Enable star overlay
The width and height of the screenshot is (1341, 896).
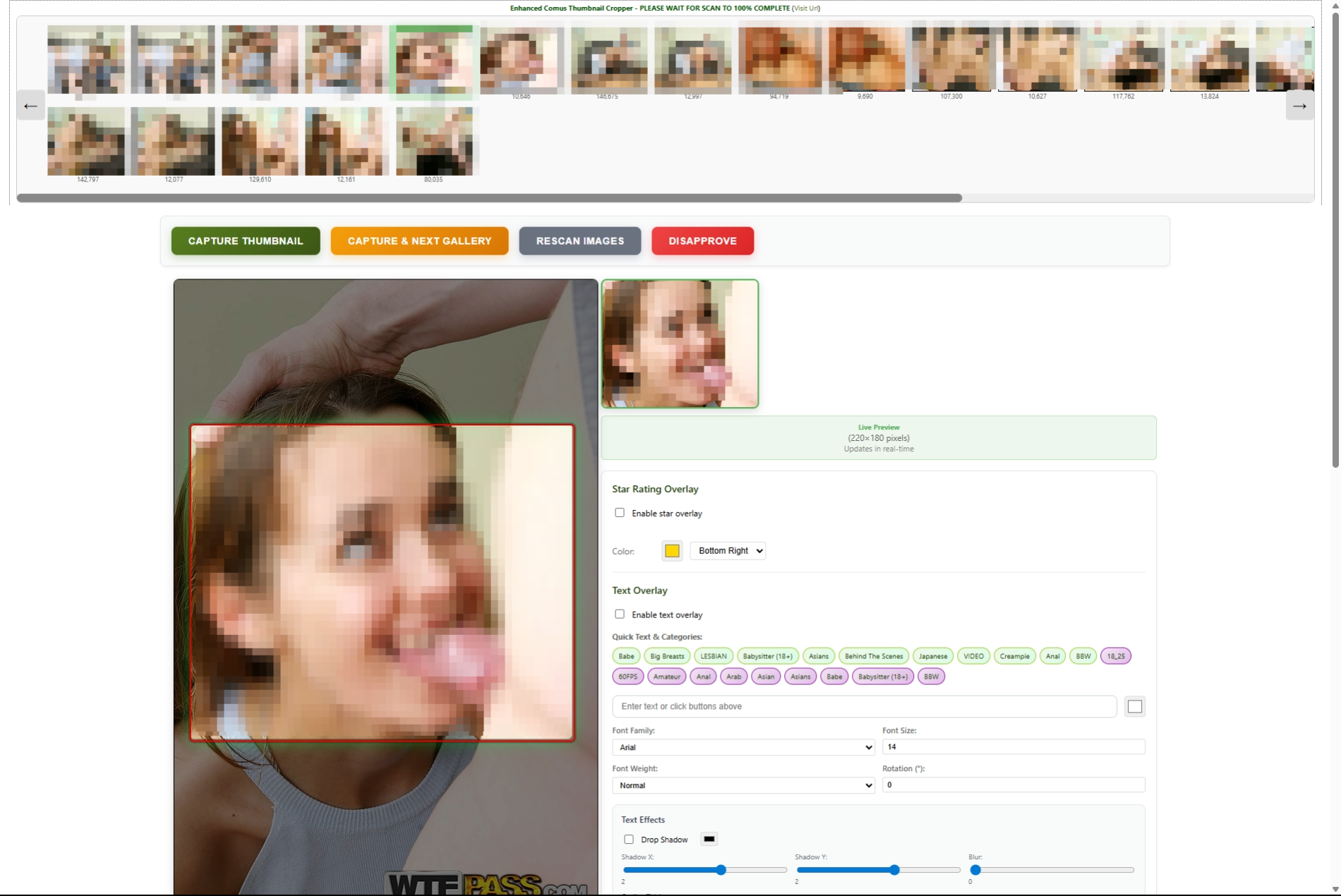coord(620,513)
